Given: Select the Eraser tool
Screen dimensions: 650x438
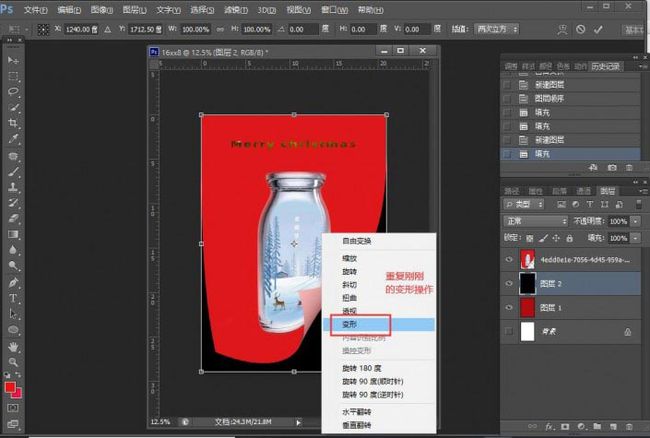Looking at the screenshot, I should (13, 218).
